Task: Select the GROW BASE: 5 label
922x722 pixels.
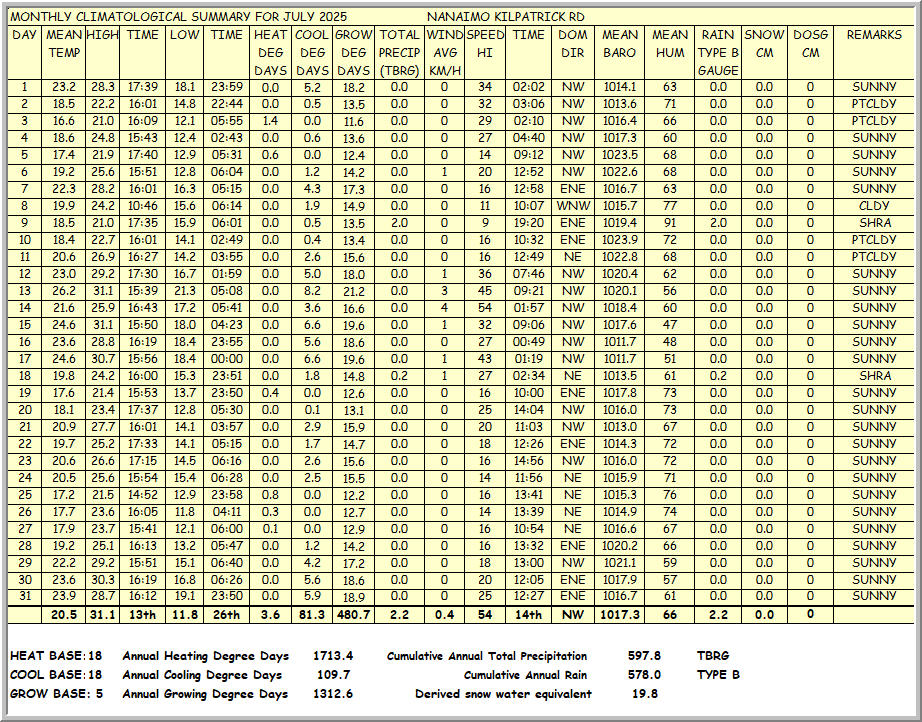Action: point(54,694)
